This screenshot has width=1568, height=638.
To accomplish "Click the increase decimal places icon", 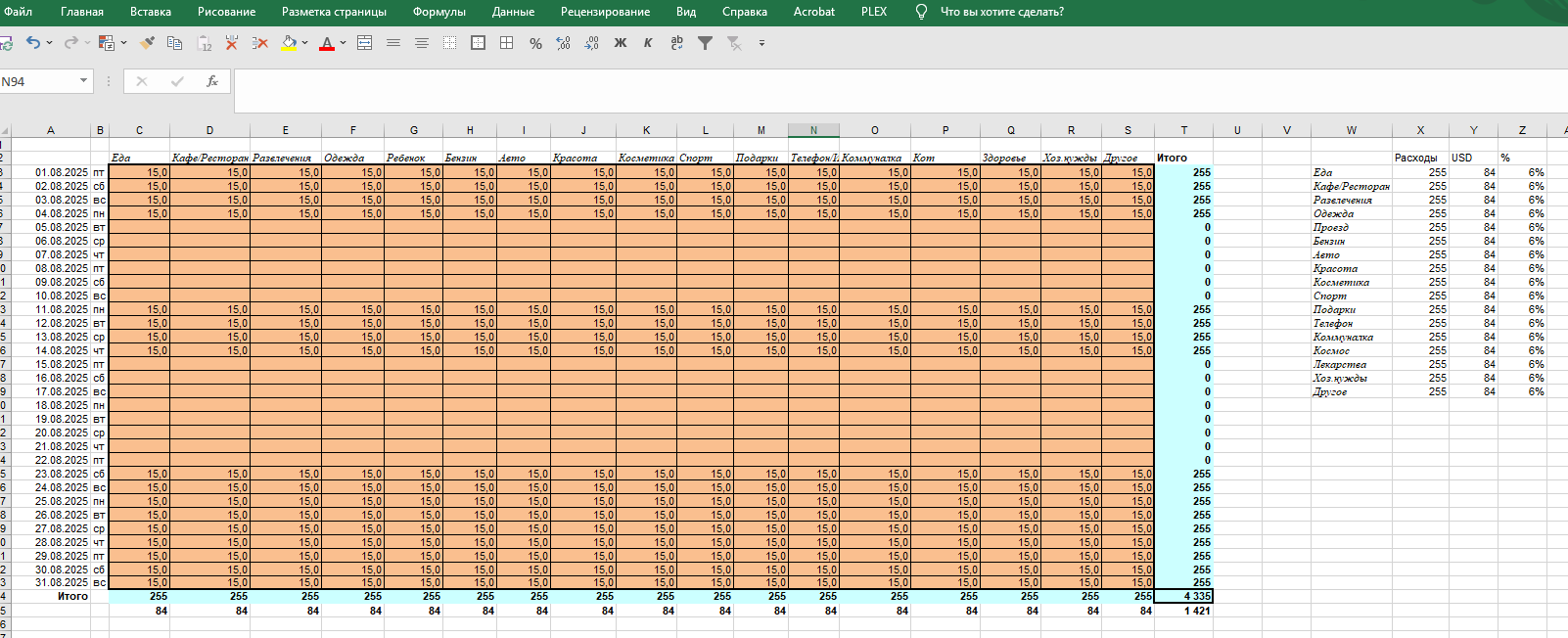I will pyautogui.click(x=564, y=43).
